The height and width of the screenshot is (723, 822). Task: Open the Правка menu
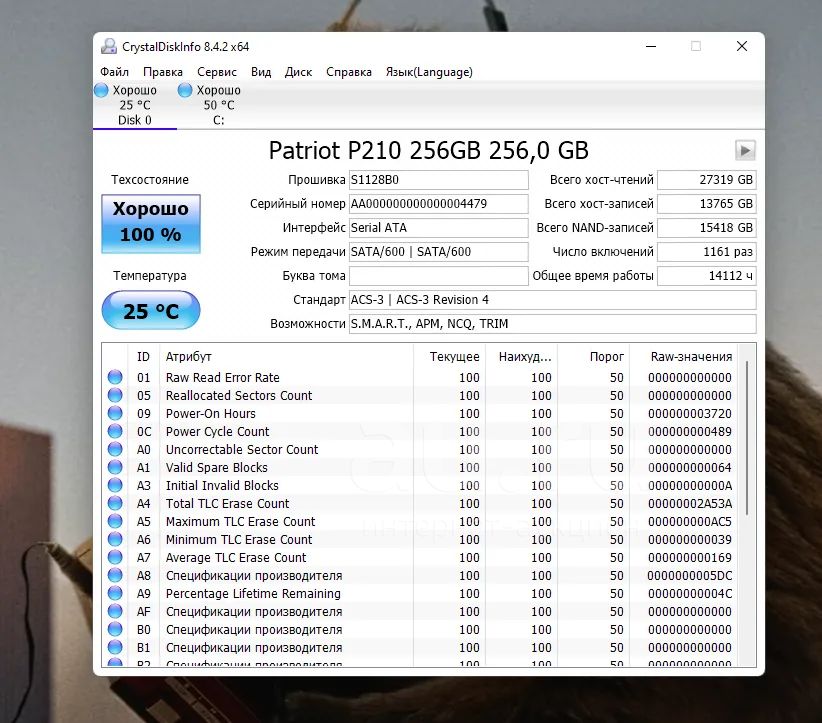point(163,72)
